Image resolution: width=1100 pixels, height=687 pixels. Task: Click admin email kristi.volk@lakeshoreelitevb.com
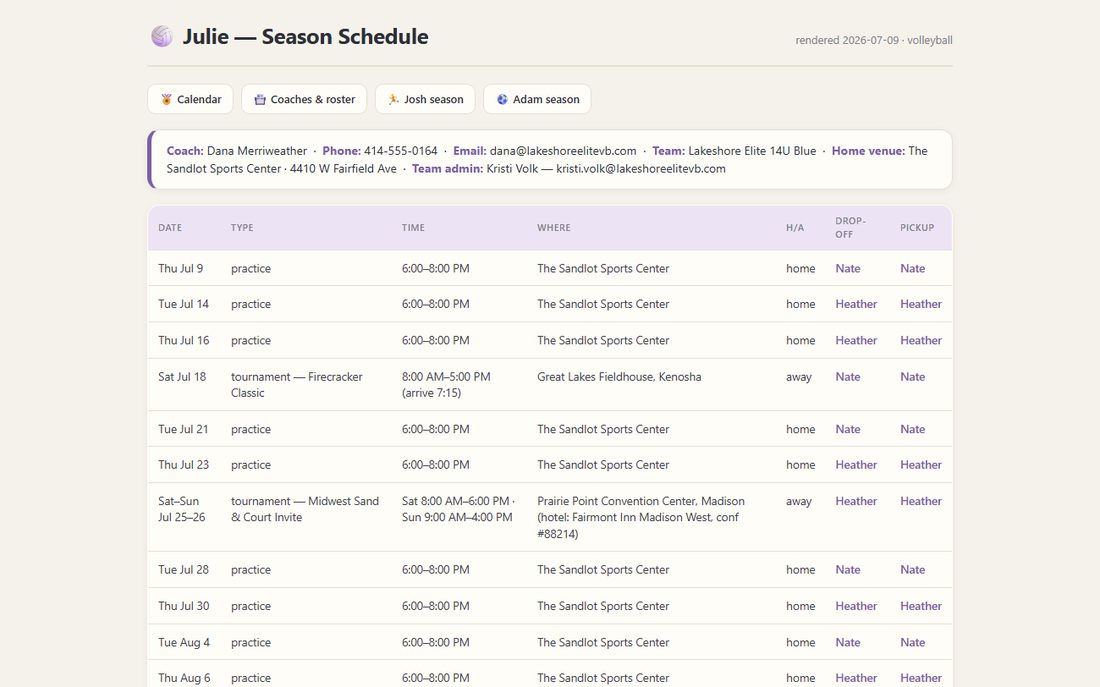(640, 168)
